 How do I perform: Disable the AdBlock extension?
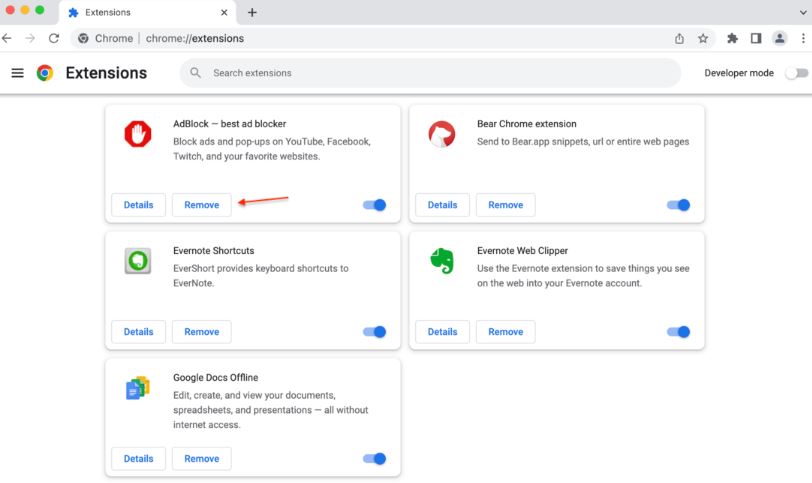(x=374, y=205)
